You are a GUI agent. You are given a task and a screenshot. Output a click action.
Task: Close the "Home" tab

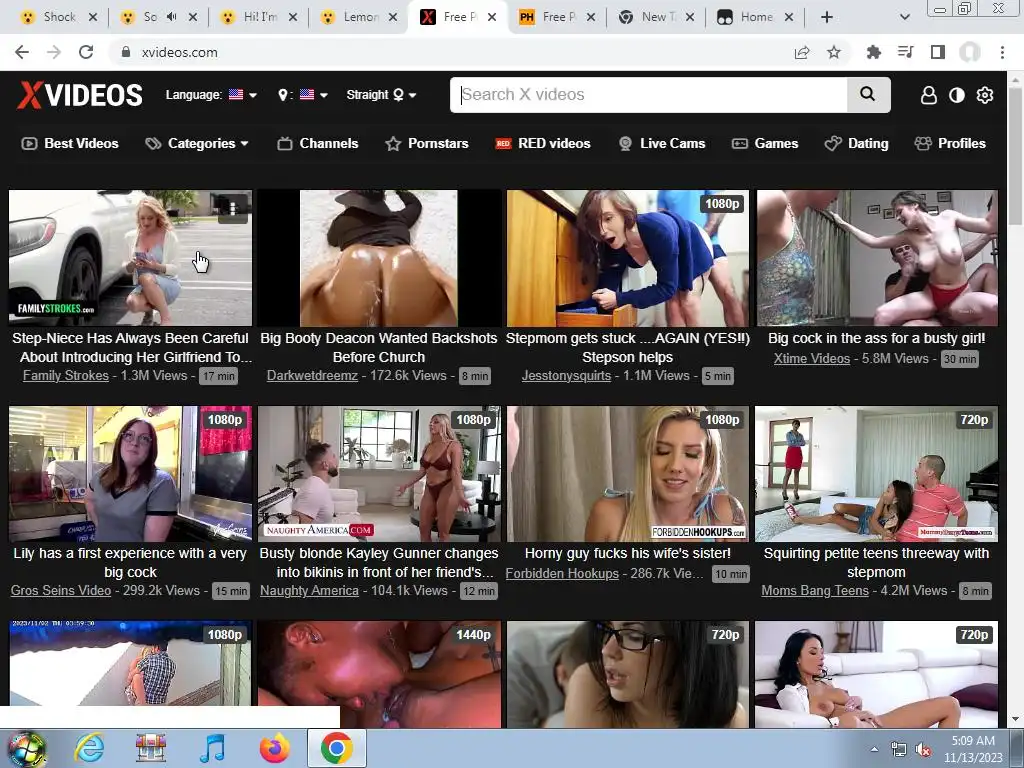click(x=789, y=17)
